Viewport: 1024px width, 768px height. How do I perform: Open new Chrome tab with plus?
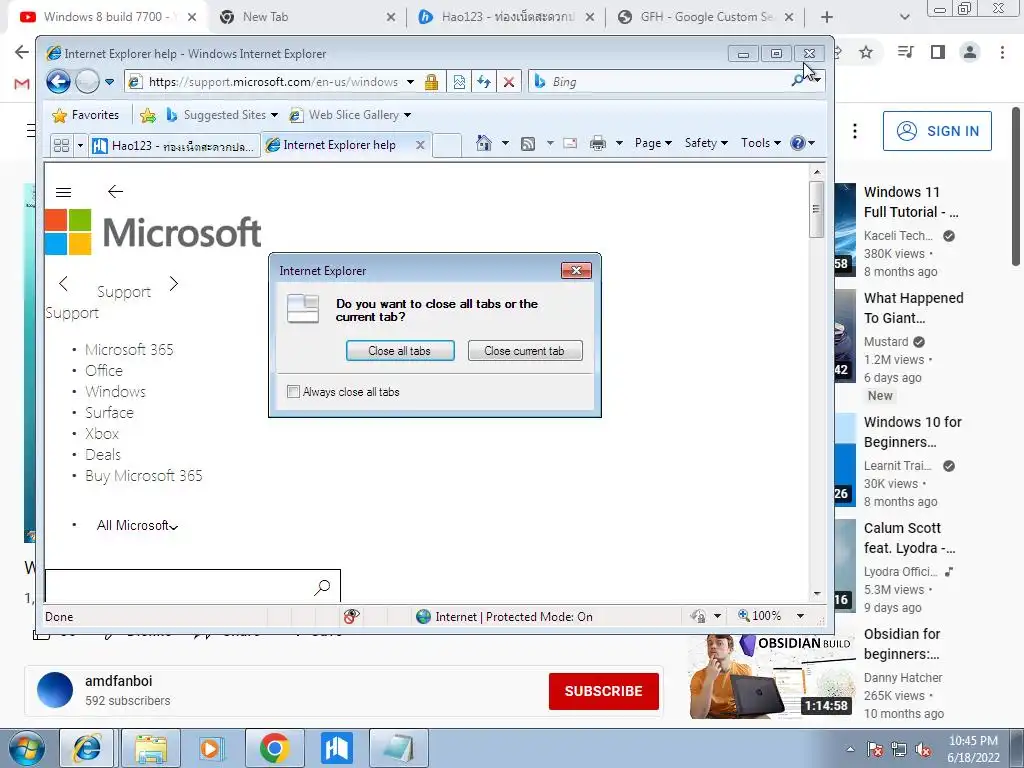[x=827, y=18]
